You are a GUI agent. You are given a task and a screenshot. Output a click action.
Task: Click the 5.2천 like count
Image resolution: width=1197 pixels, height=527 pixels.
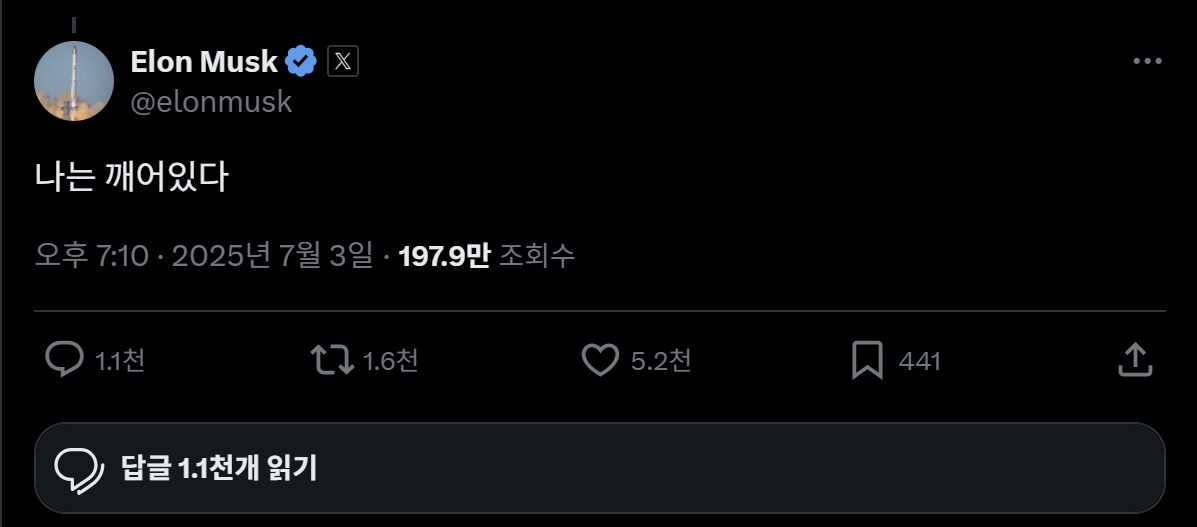(x=661, y=360)
